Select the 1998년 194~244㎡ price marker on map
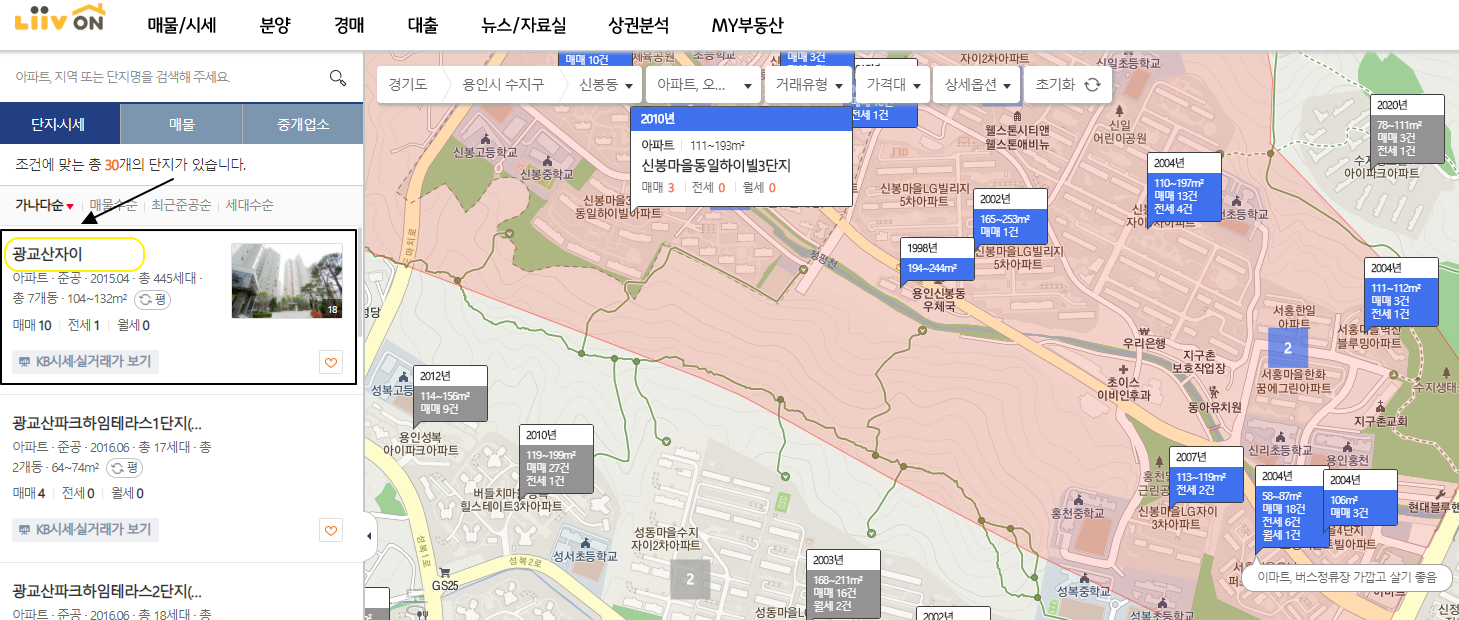 (936, 257)
